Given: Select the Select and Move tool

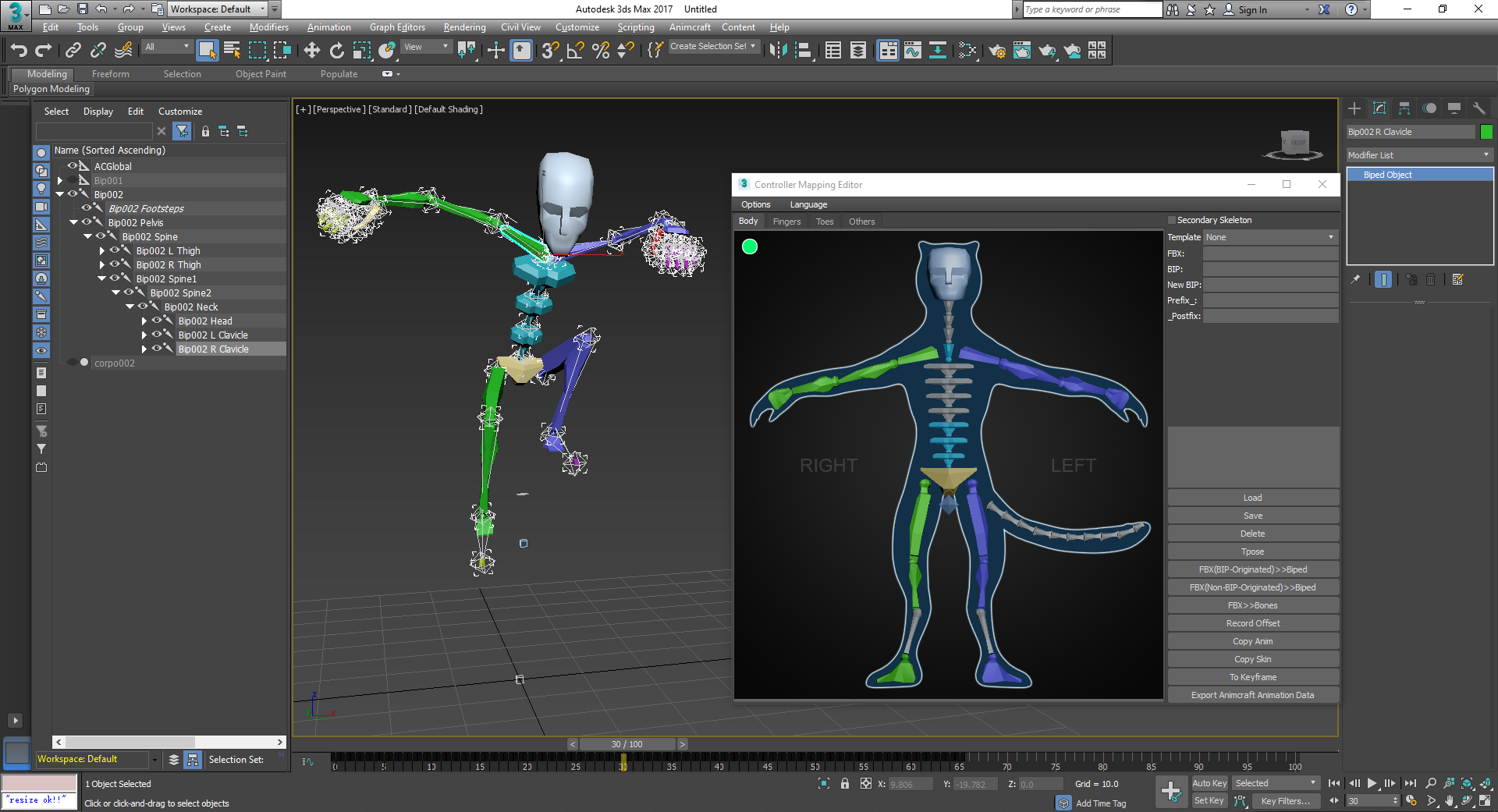Looking at the screenshot, I should pos(311,51).
